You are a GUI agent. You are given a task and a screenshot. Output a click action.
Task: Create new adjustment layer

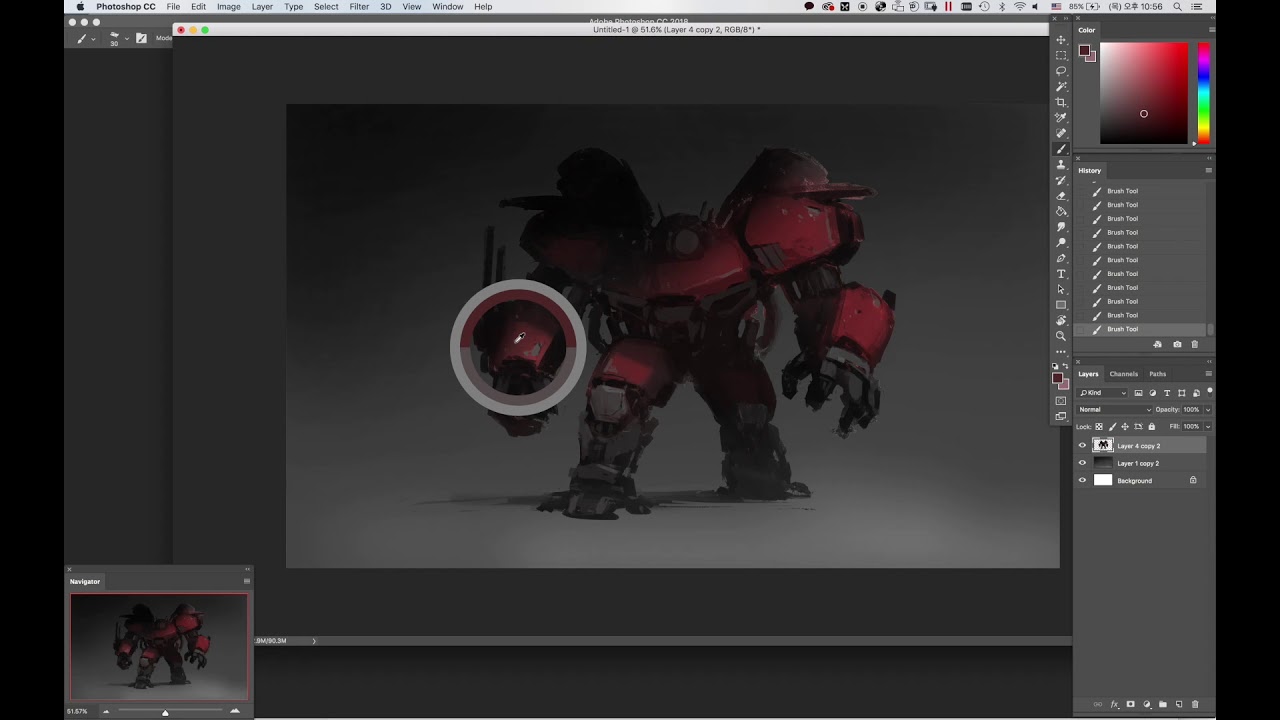tap(1147, 704)
